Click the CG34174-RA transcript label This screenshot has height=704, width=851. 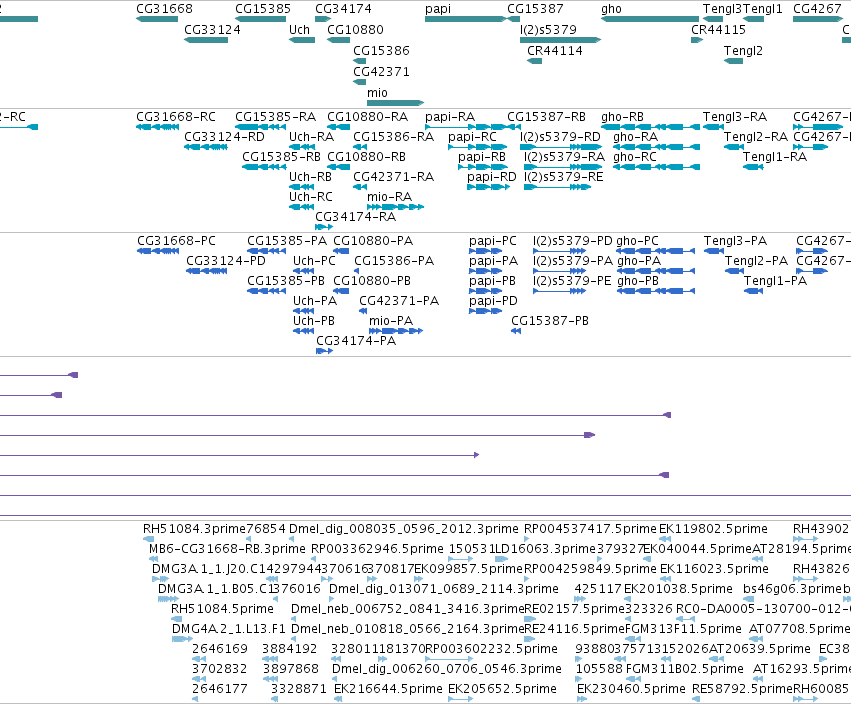tap(355, 217)
